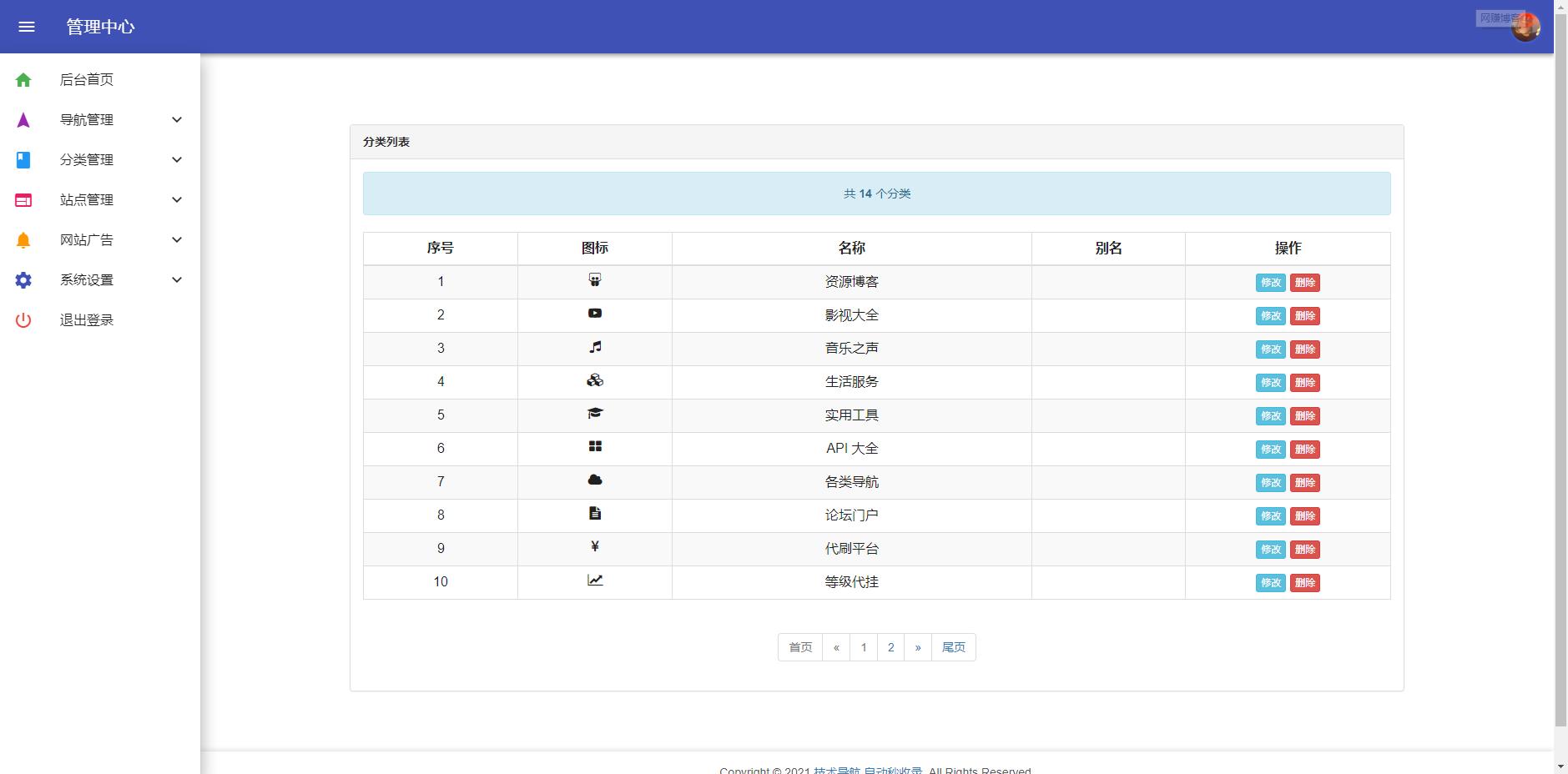Viewport: 1568px width, 774px height.
Task: Delete the 代刷平台 category
Action: pos(1305,550)
